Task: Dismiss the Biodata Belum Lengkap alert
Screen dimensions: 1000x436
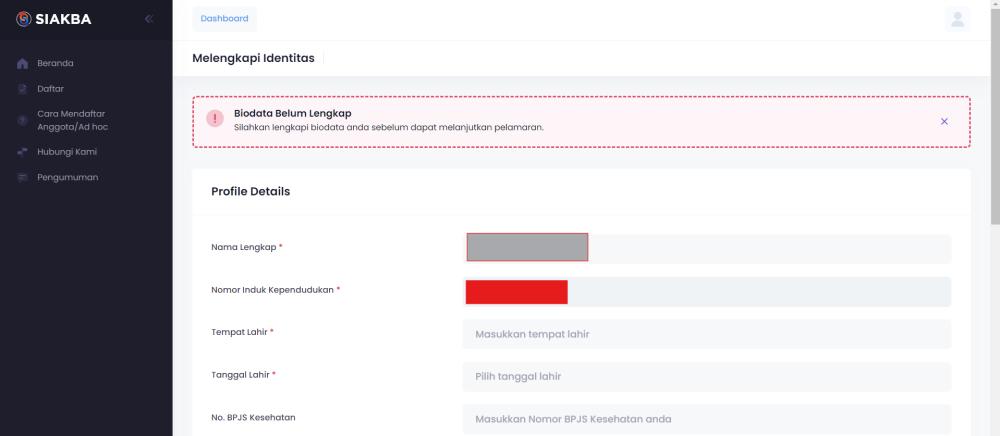Action: pyautogui.click(x=945, y=121)
